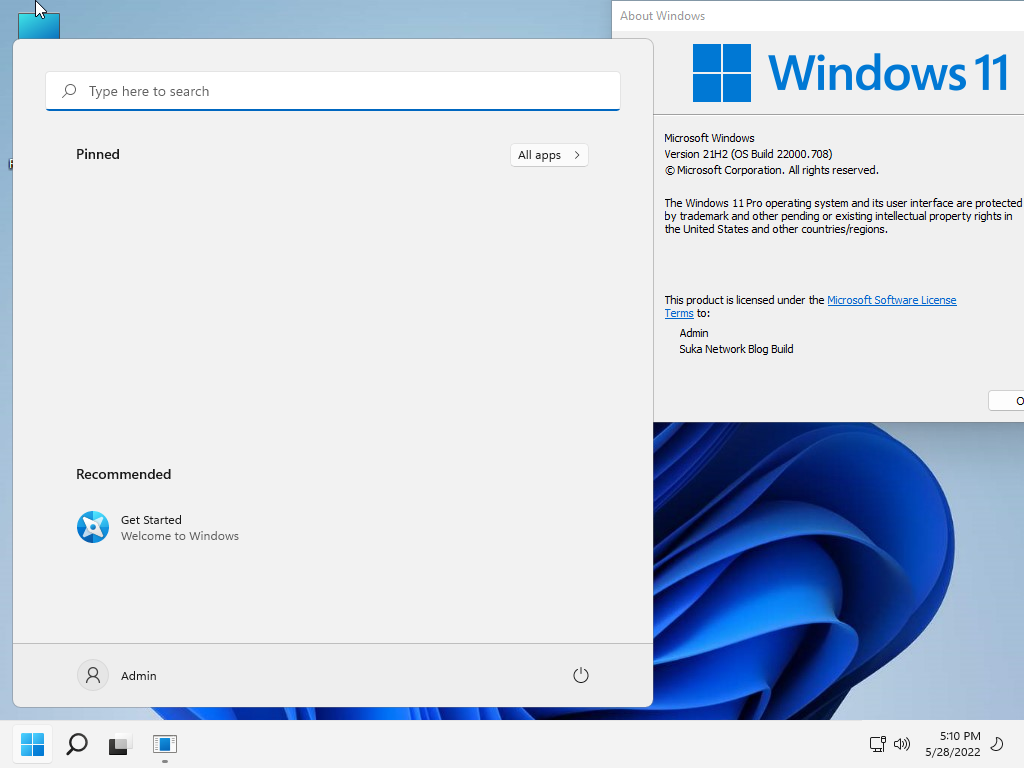Image resolution: width=1024 pixels, height=768 pixels.
Task: Click the licensed user Admin text in About dialog
Action: (694, 333)
